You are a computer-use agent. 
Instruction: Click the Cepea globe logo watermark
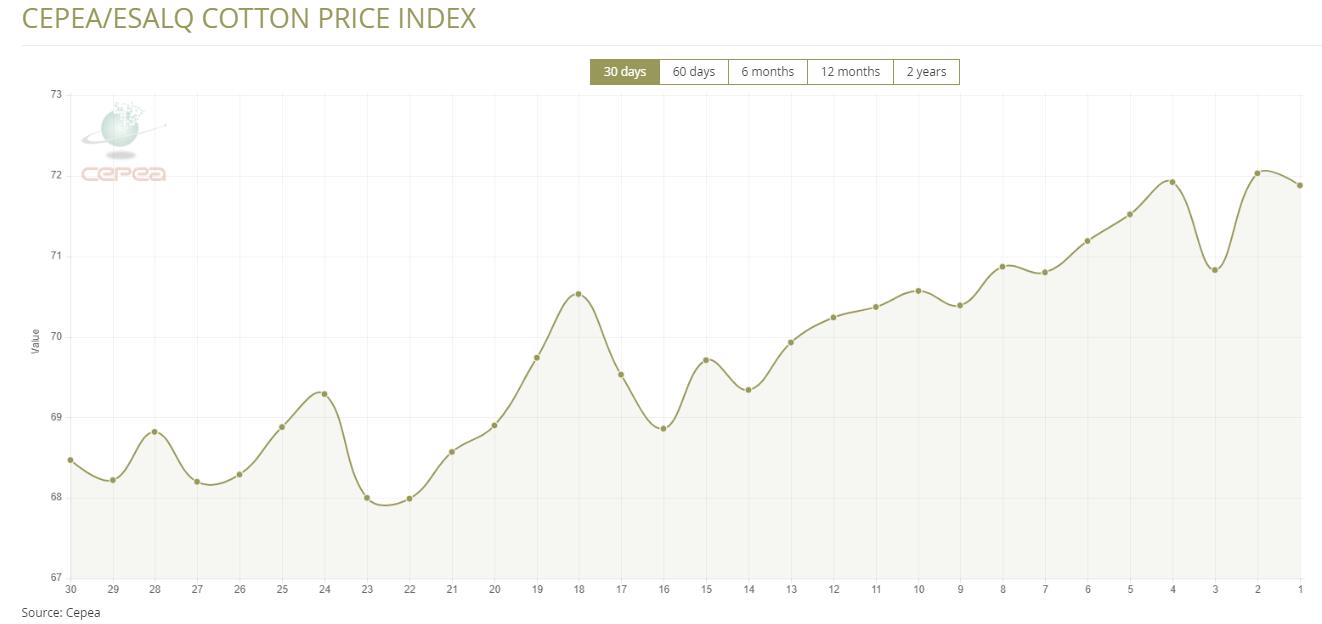tap(123, 142)
